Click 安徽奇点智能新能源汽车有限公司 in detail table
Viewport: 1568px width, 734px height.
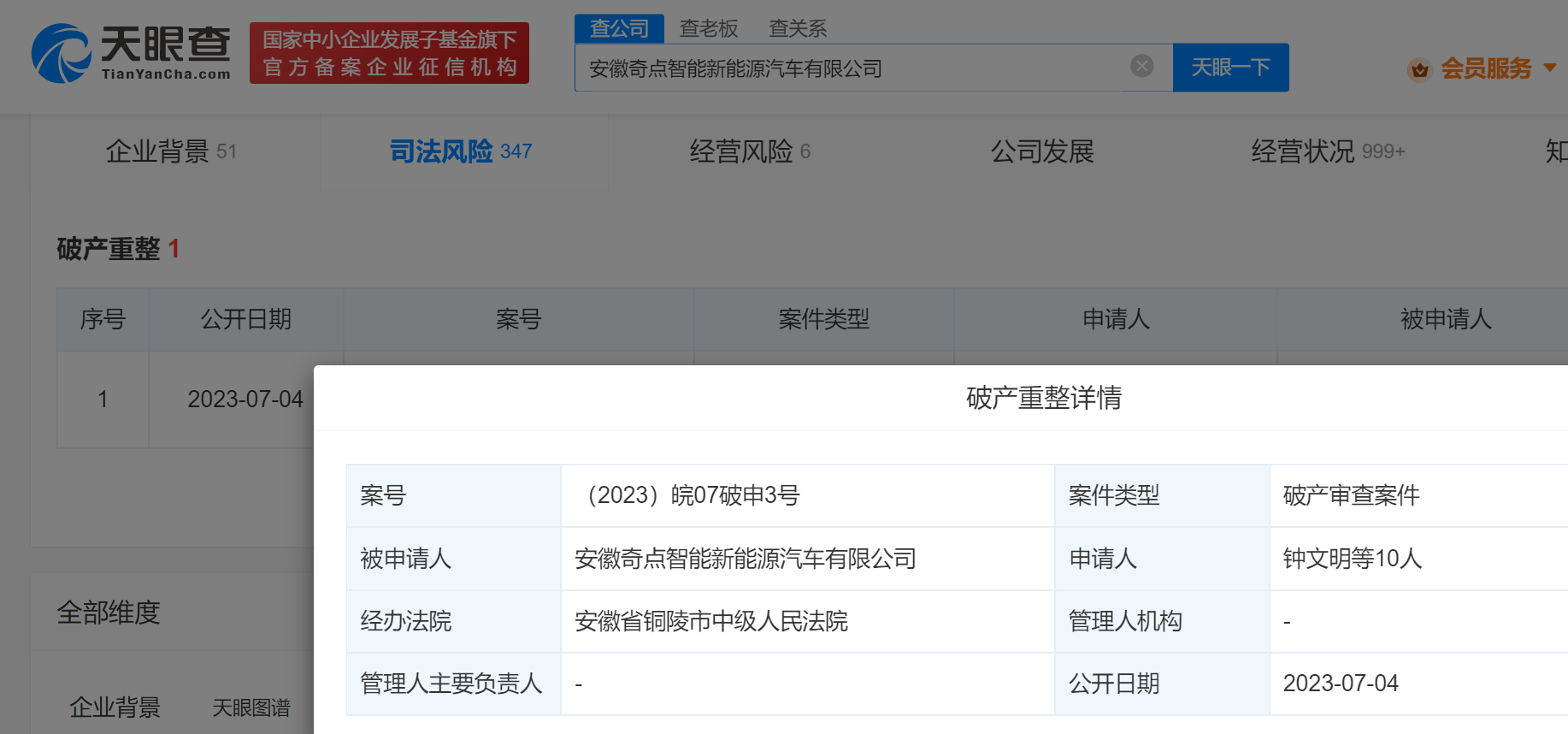coord(745,559)
